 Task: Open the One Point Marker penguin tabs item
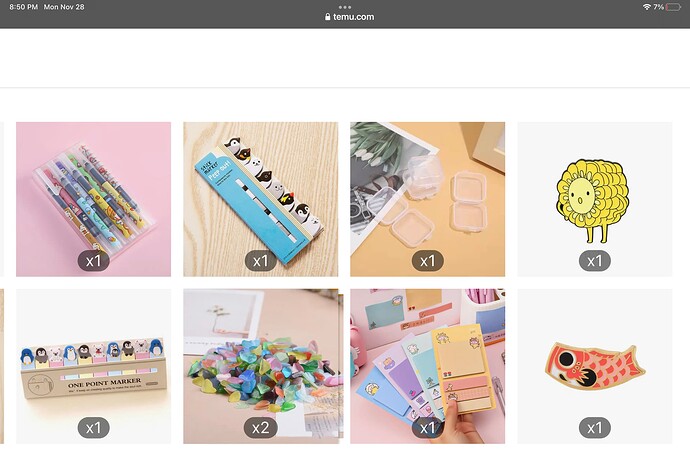[x=93, y=366]
